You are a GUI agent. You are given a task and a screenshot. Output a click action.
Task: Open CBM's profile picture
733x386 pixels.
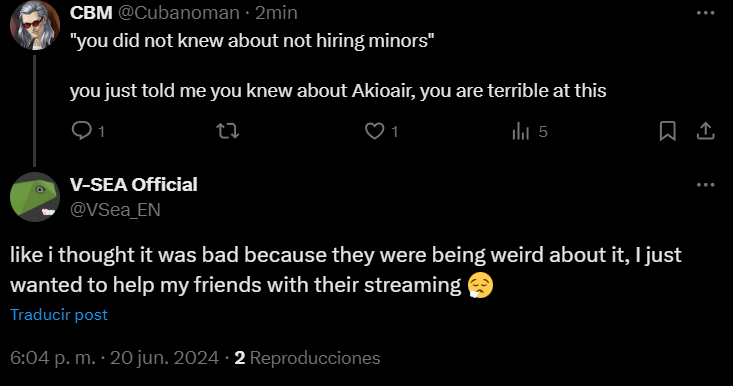click(x=35, y=25)
